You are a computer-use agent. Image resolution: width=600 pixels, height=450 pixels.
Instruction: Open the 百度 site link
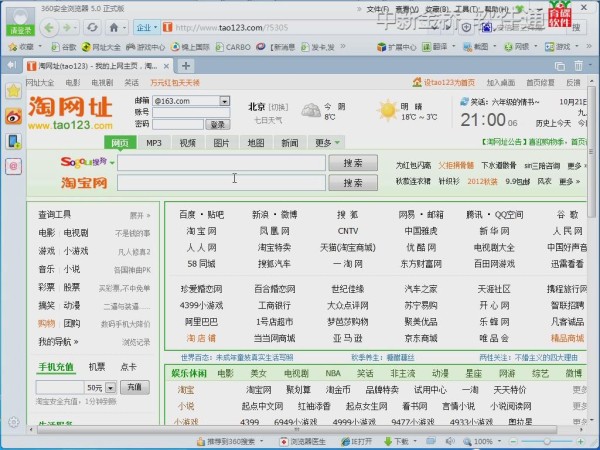point(187,215)
